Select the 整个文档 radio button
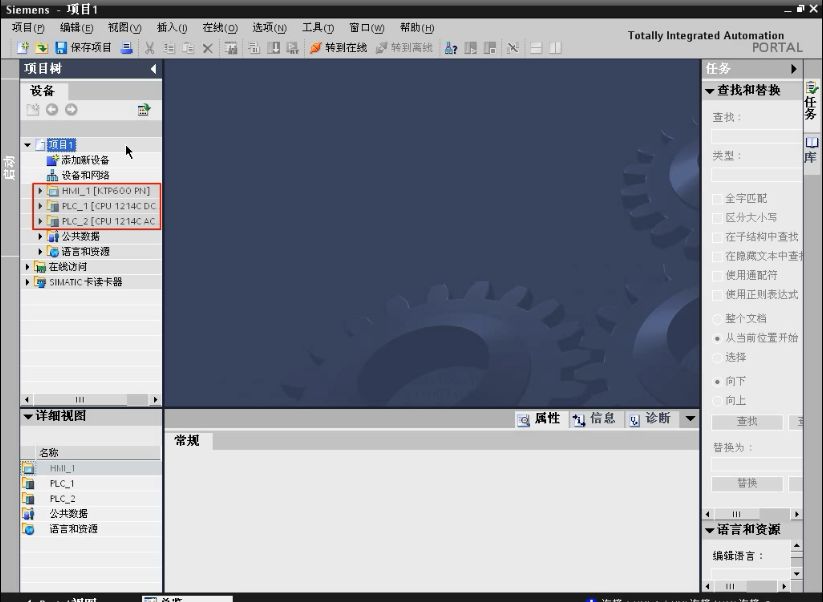Viewport: 823px width, 602px height. (x=716, y=319)
